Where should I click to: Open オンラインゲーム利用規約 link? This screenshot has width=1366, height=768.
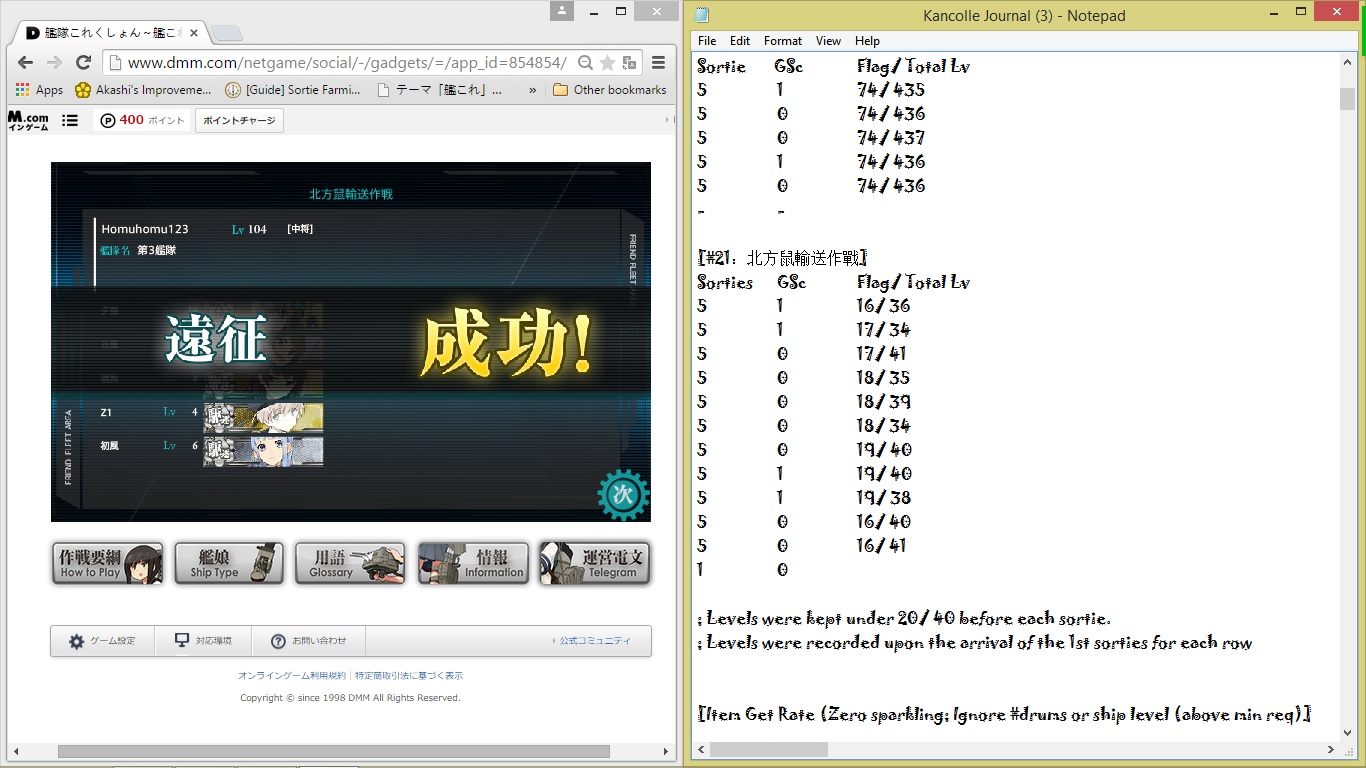click(x=292, y=676)
